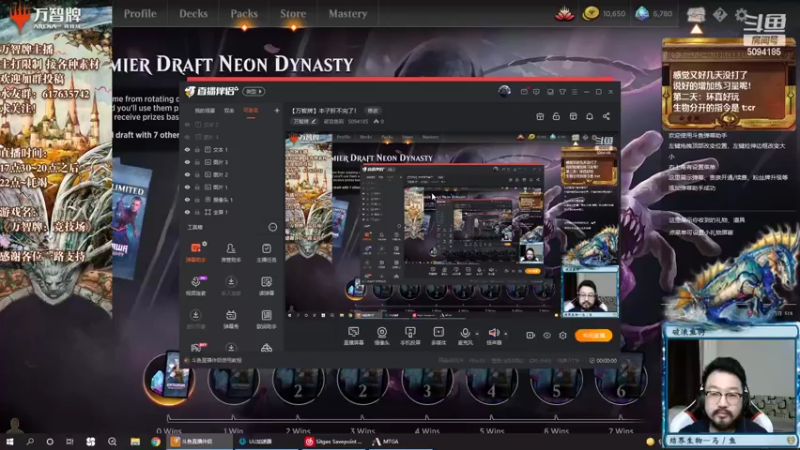Screen dimensions: 800x450
Task: Select the 摄像头 1 layer row
Action: click(x=232, y=199)
